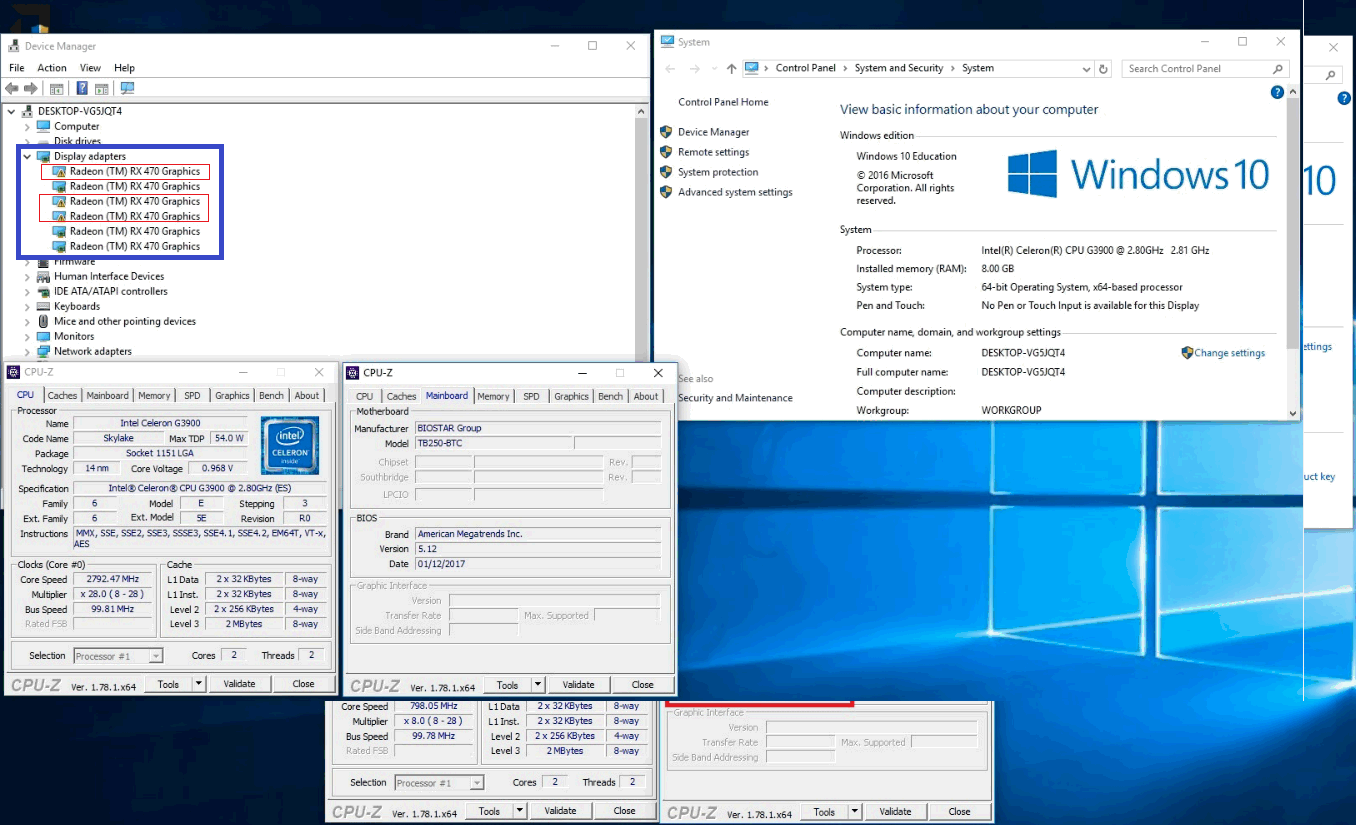Click the Refresh icon beside the System address bar

(x=1103, y=69)
